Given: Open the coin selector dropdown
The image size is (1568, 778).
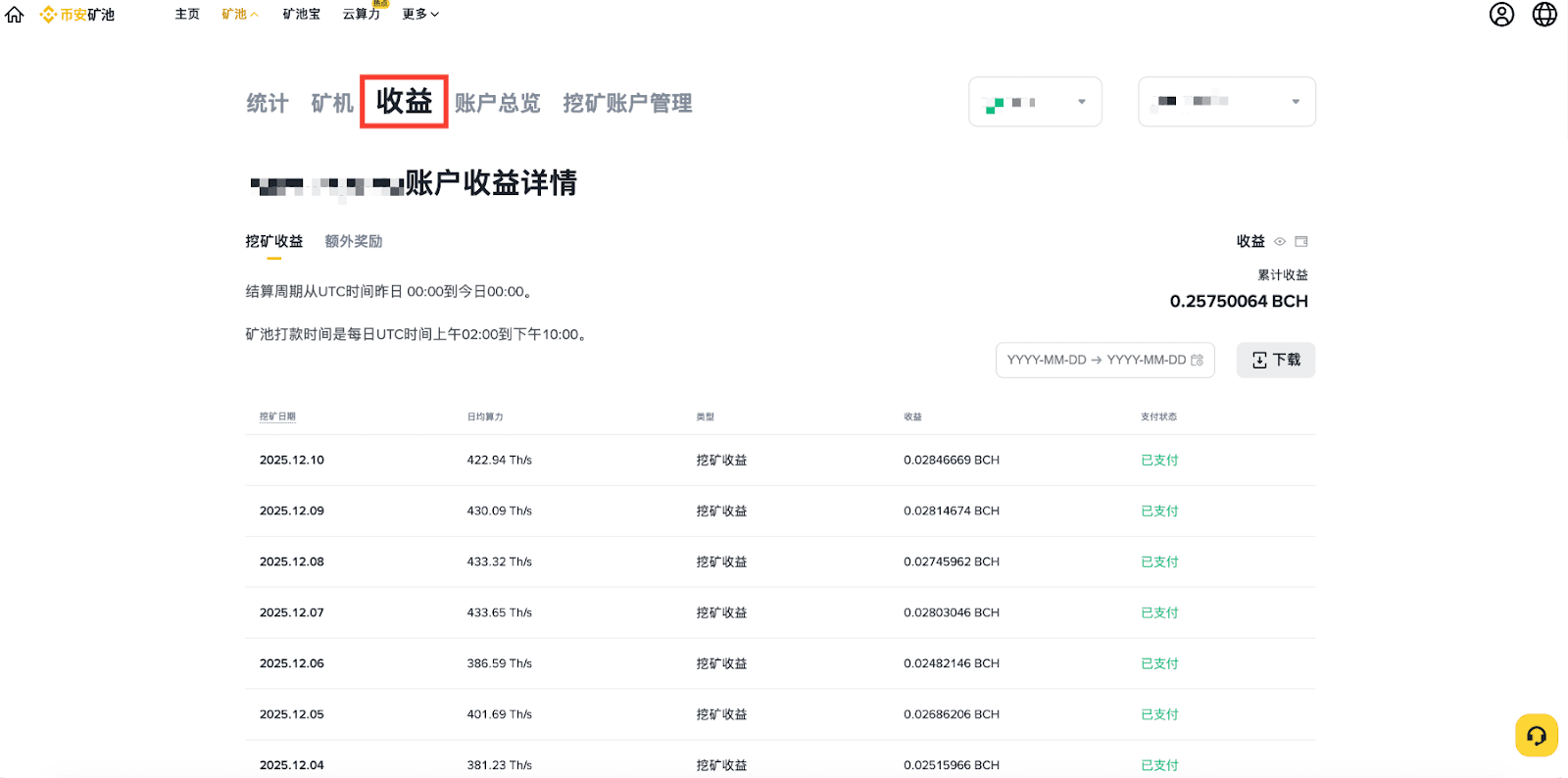Looking at the screenshot, I should click(1035, 102).
